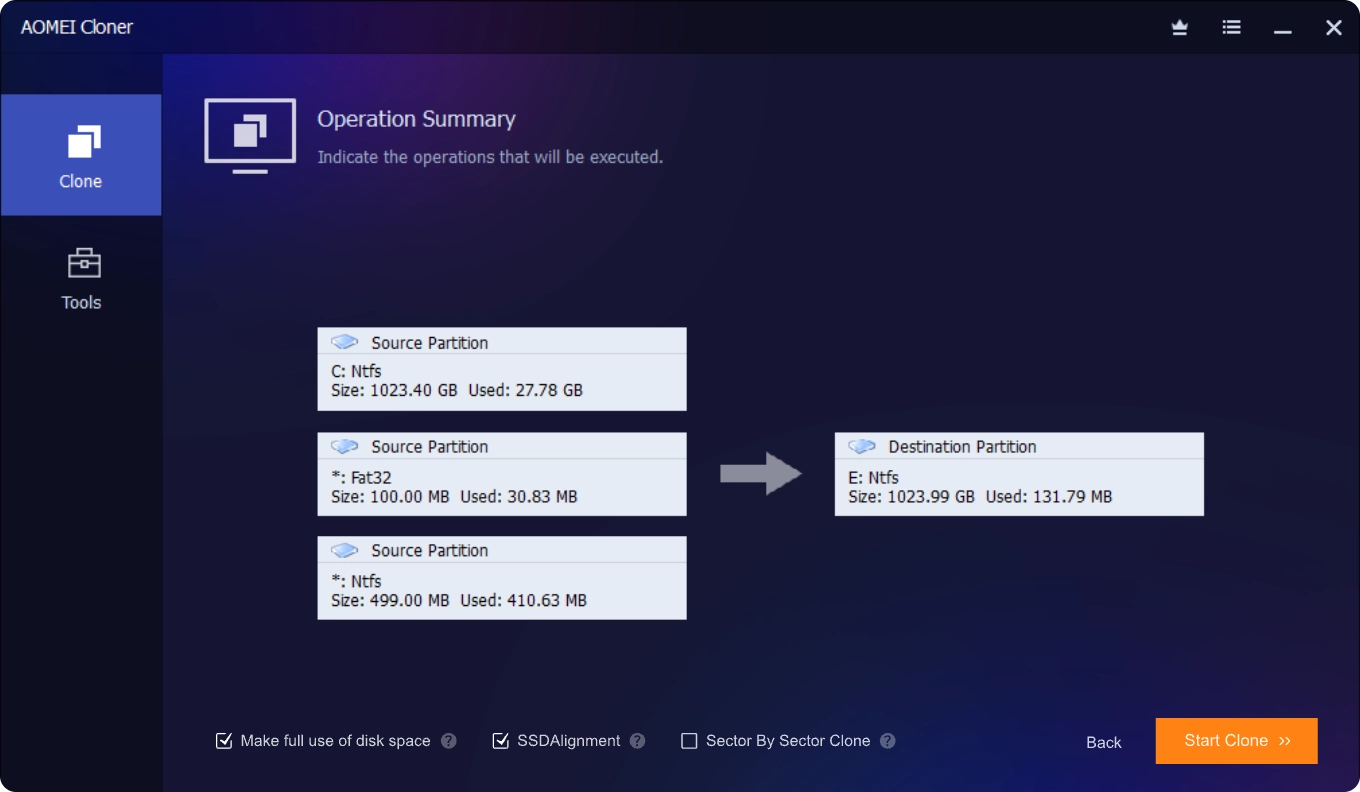Switch to the Clone sidebar tab
Viewport: 1360px width, 792px height.
pyautogui.click(x=81, y=155)
